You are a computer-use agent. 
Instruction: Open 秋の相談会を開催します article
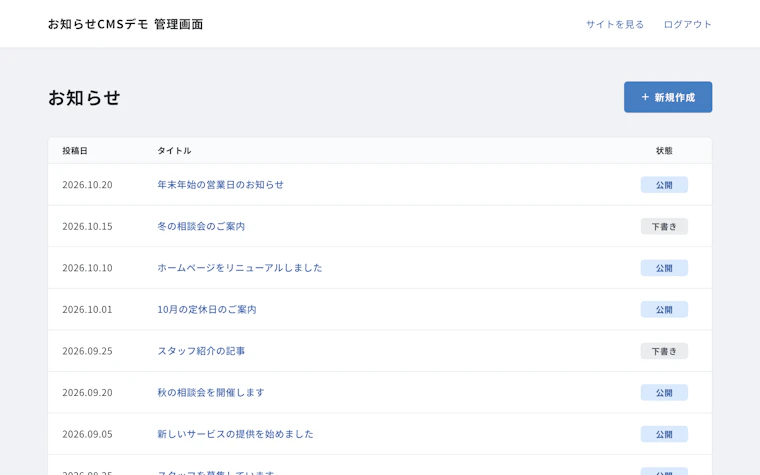click(x=211, y=393)
